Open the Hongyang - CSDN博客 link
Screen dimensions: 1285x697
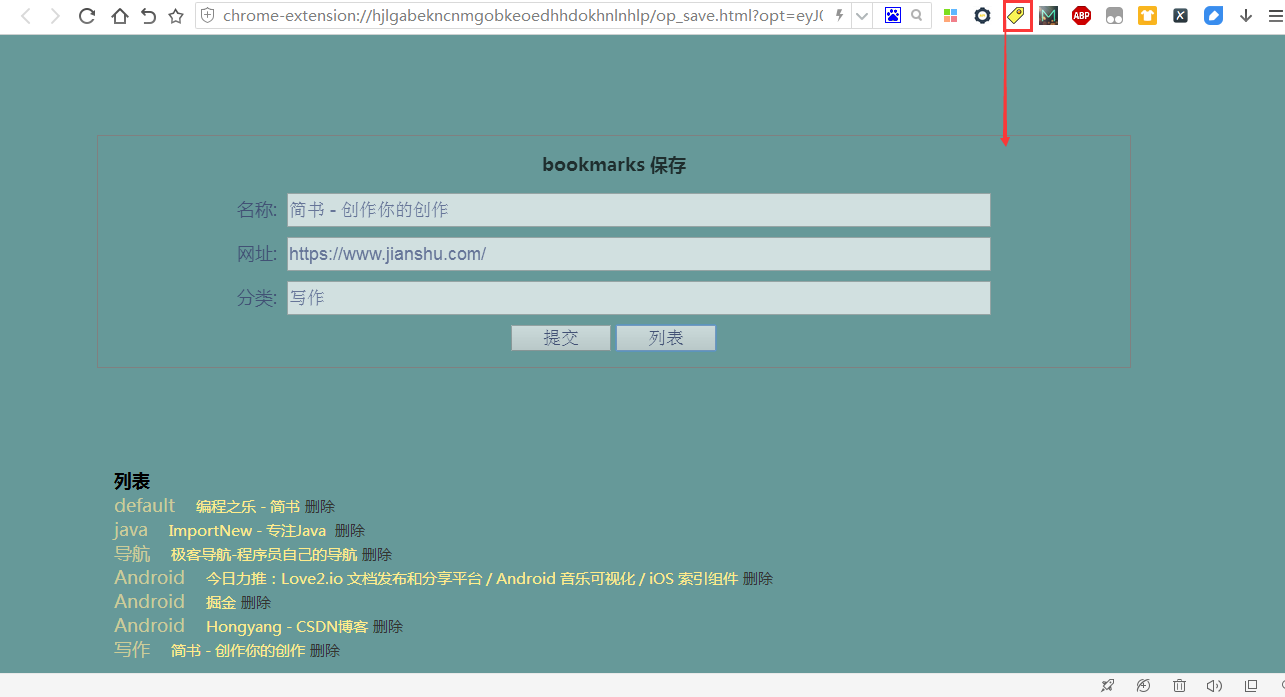click(287, 627)
